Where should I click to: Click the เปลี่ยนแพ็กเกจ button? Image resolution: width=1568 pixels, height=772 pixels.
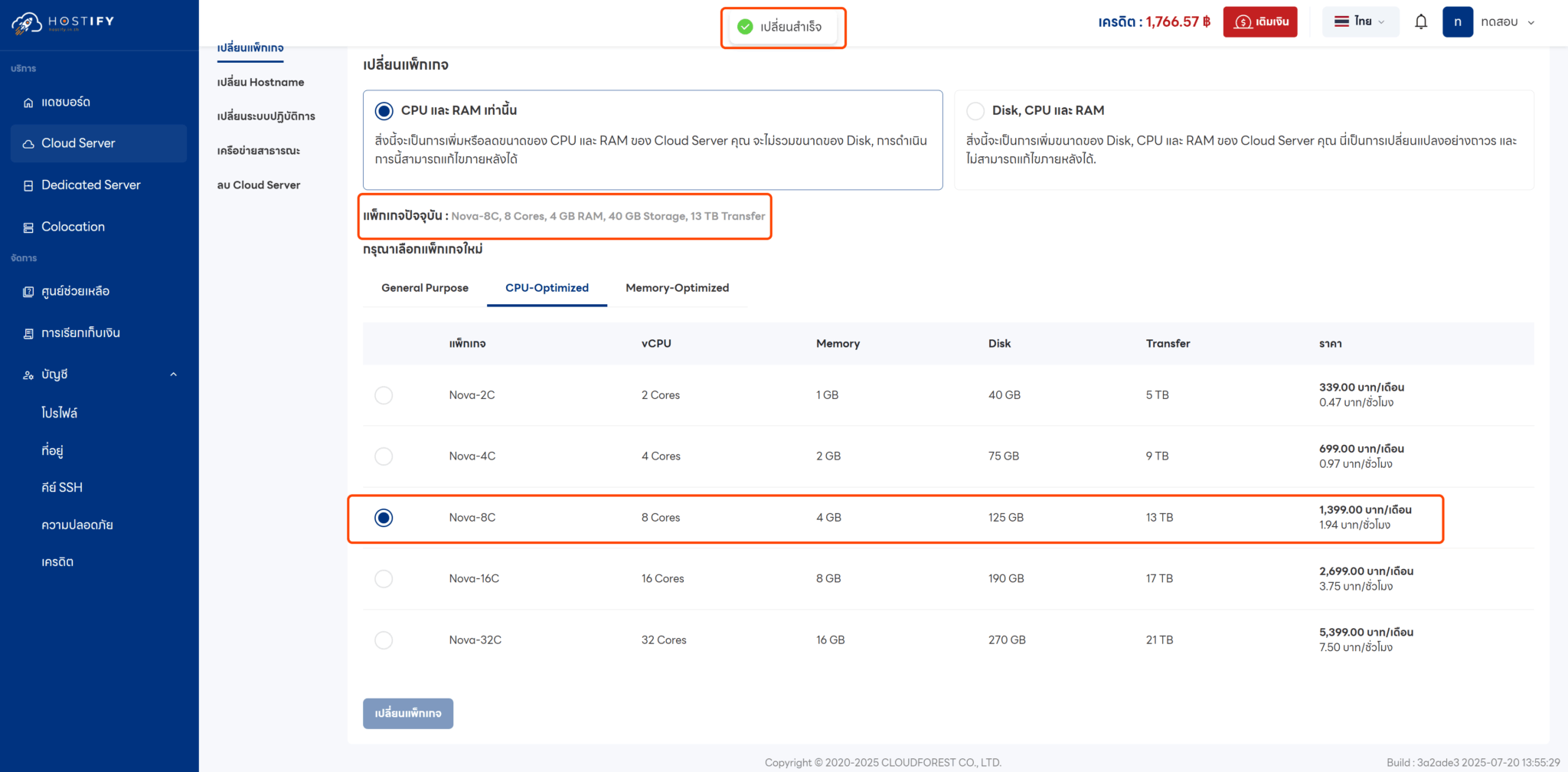[408, 713]
